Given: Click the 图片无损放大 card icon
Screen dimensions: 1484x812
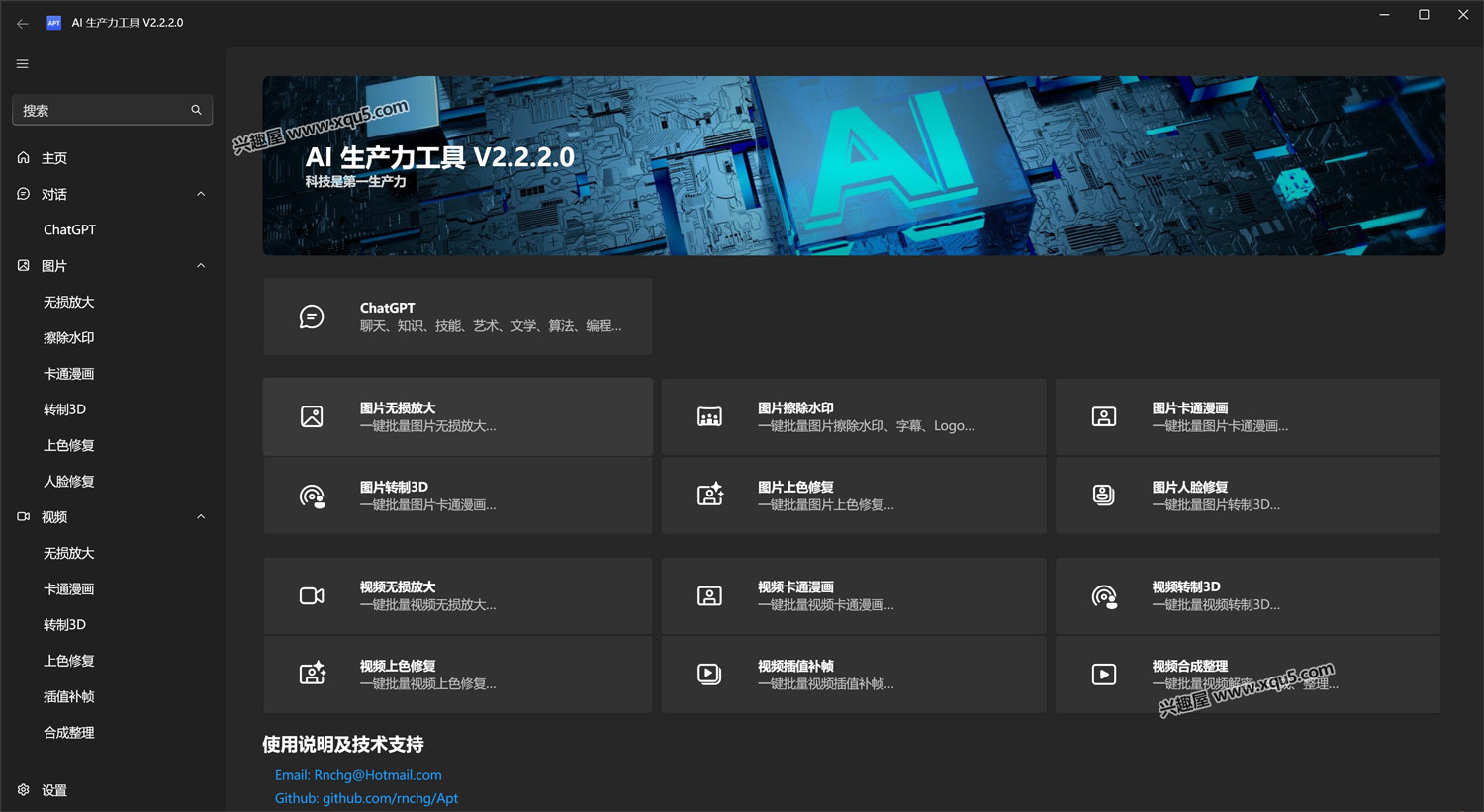Looking at the screenshot, I should click(x=312, y=416).
